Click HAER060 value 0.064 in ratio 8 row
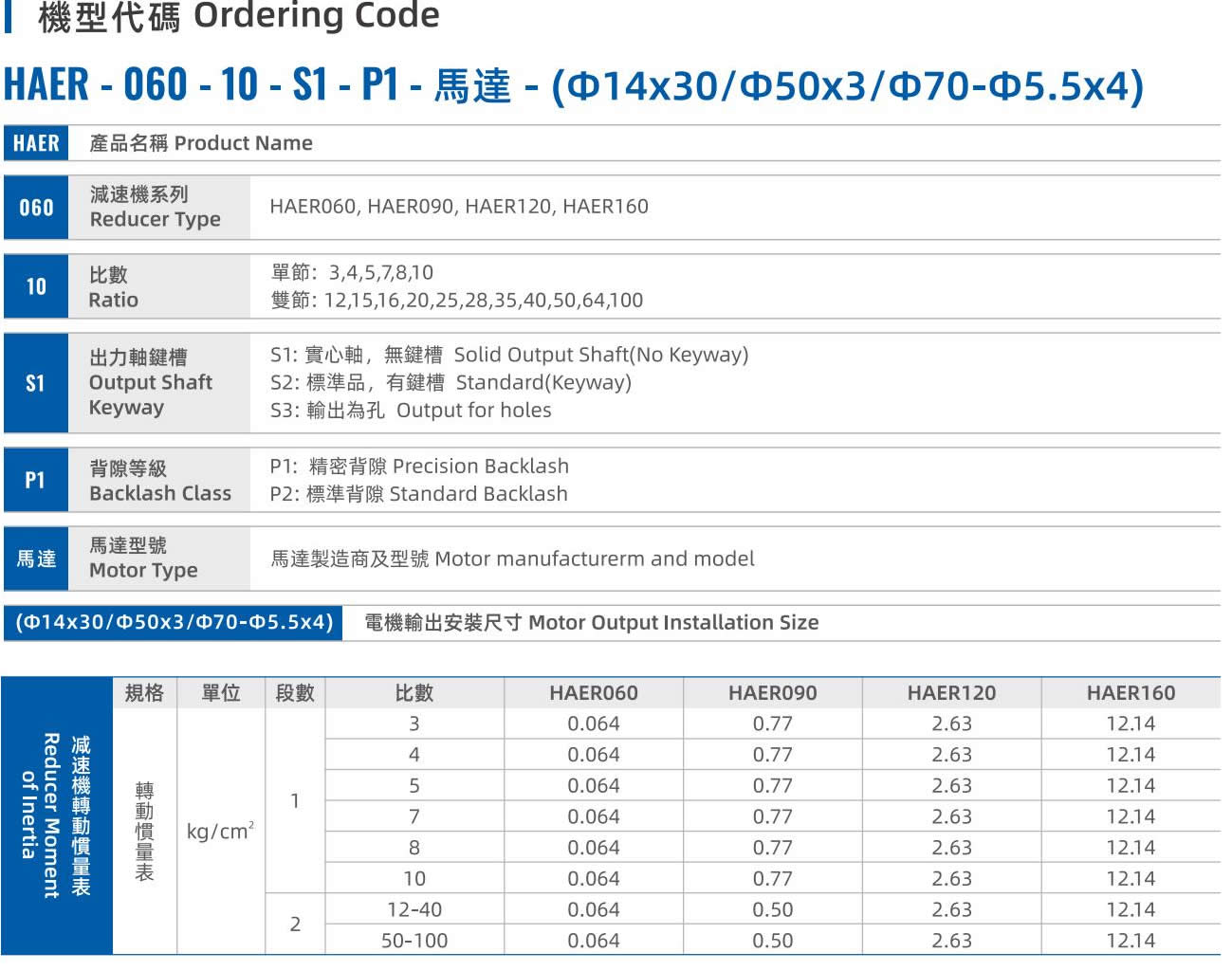Viewport: 1232px width, 971px height. pos(594,849)
